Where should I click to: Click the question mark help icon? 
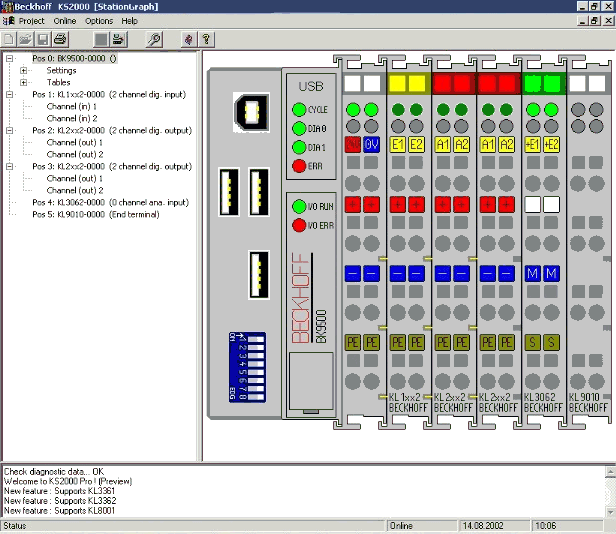pyautogui.click(x=206, y=40)
